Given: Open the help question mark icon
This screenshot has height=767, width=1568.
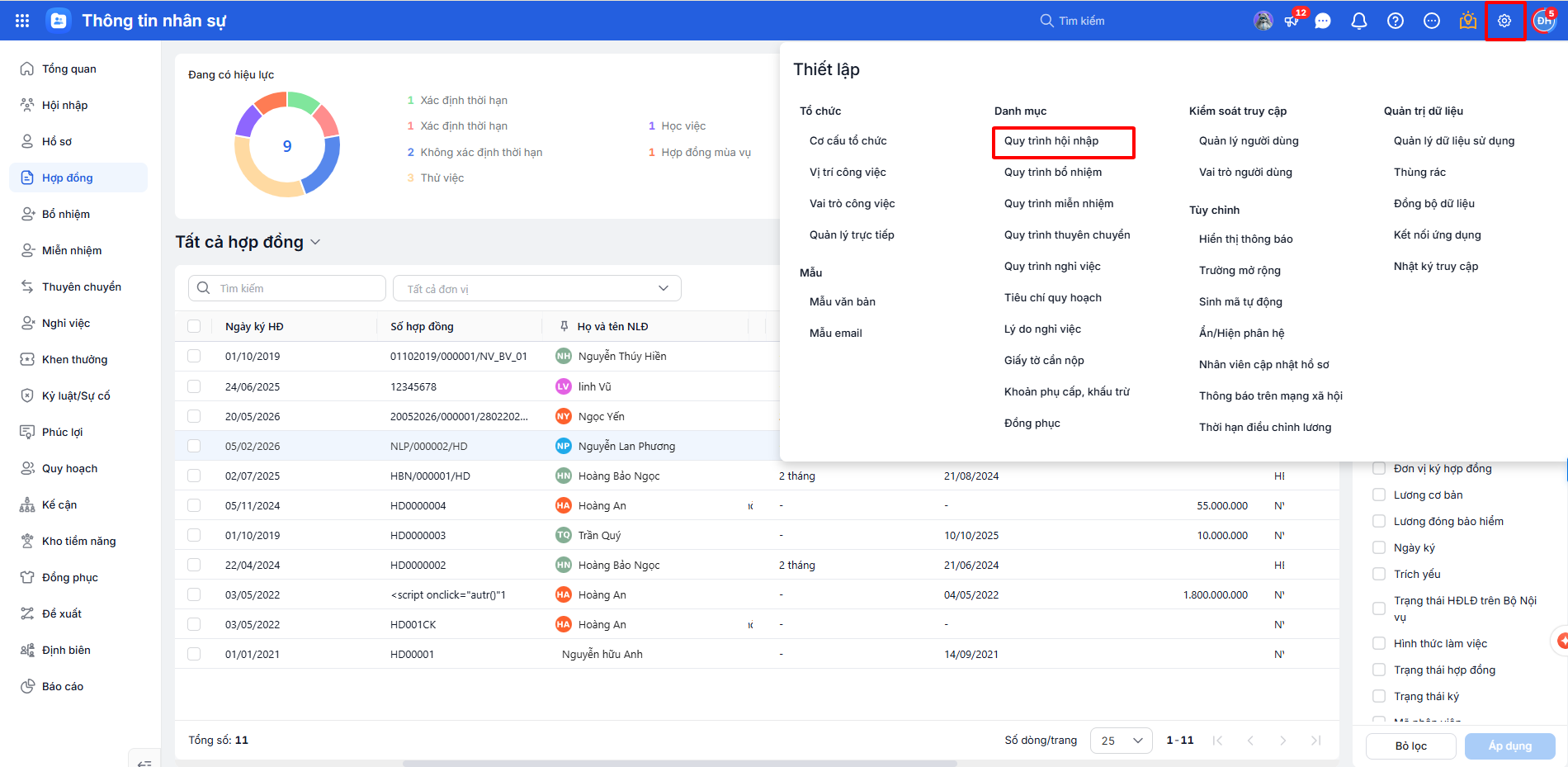Looking at the screenshot, I should pos(1396,21).
